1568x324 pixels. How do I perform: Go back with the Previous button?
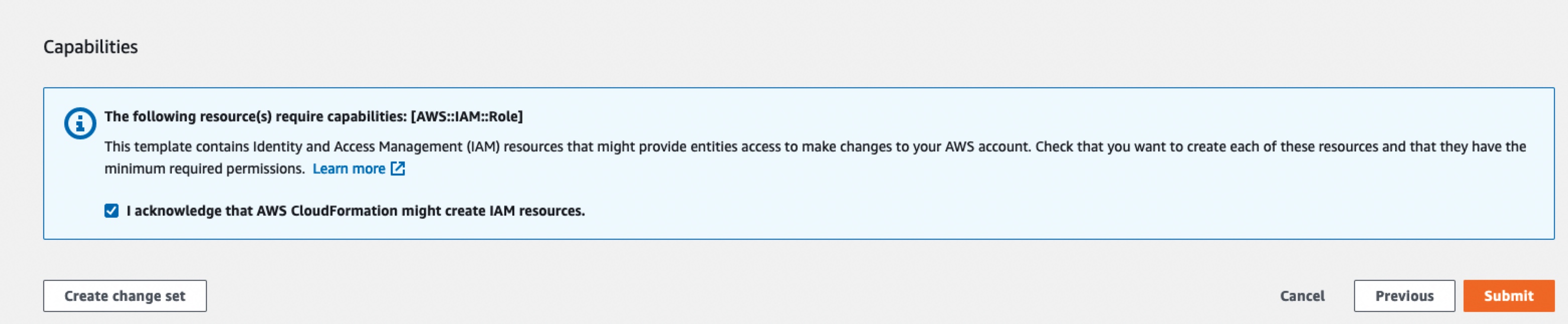coord(1404,296)
